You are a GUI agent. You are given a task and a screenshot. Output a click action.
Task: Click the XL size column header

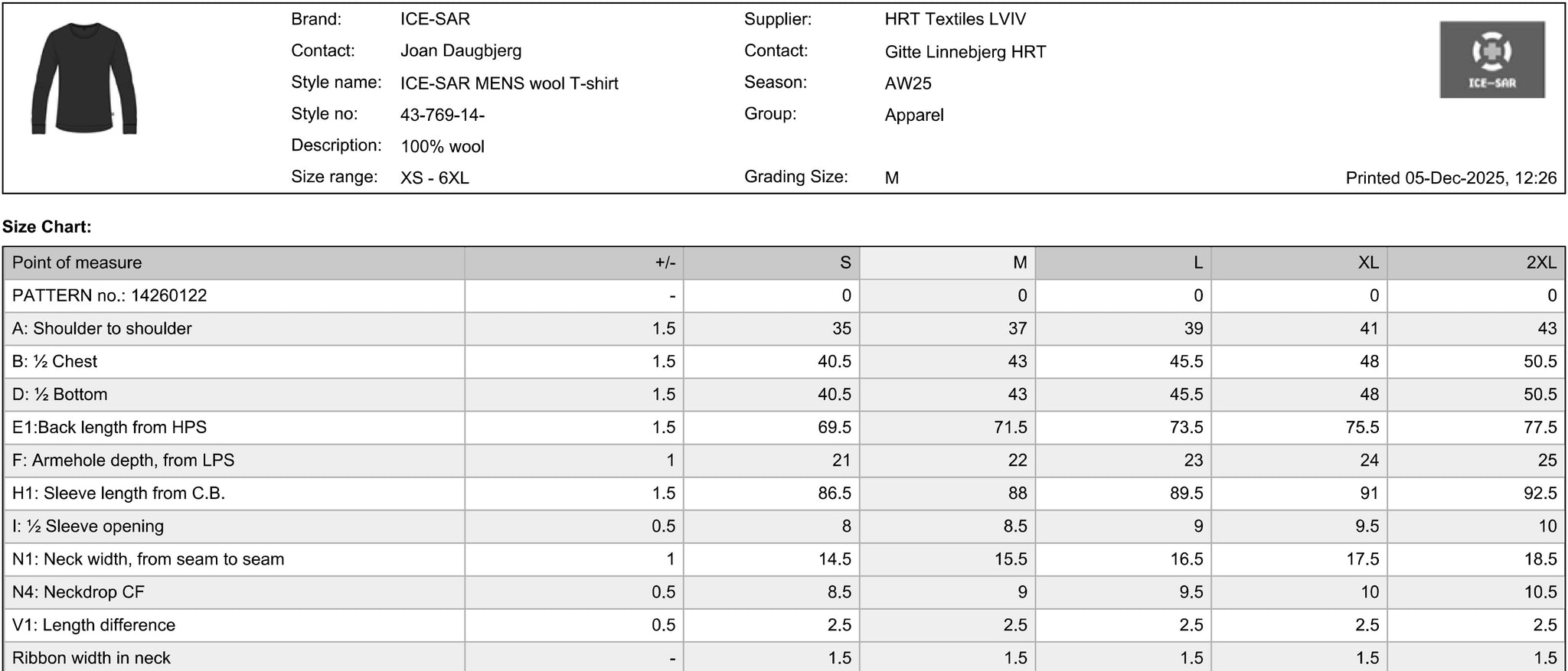tap(1299, 263)
